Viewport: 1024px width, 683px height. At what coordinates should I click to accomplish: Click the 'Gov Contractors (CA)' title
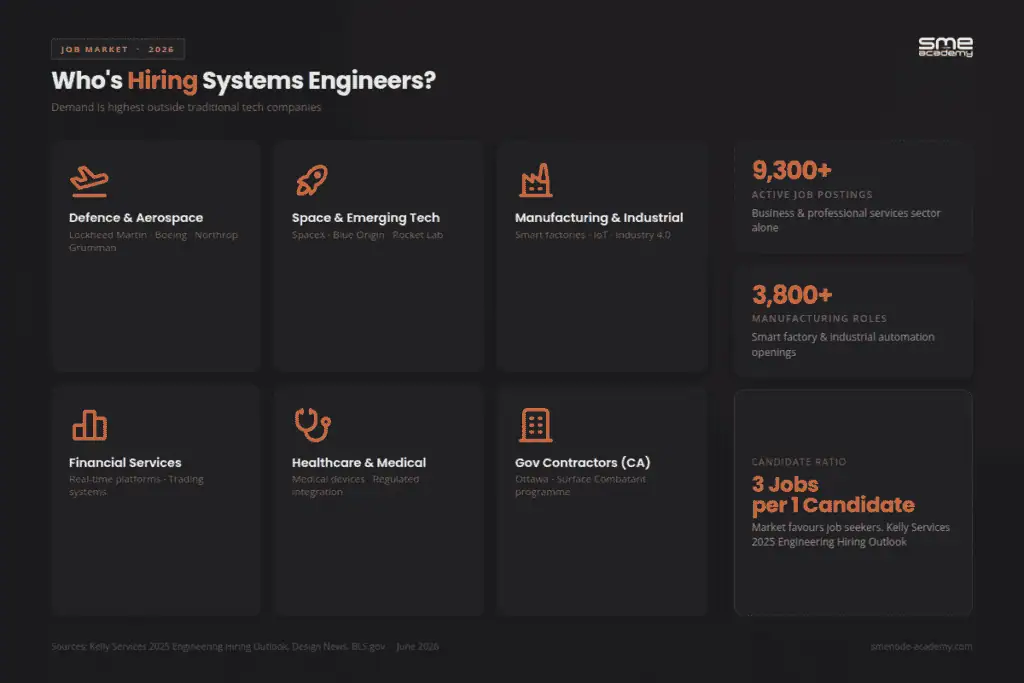(583, 462)
